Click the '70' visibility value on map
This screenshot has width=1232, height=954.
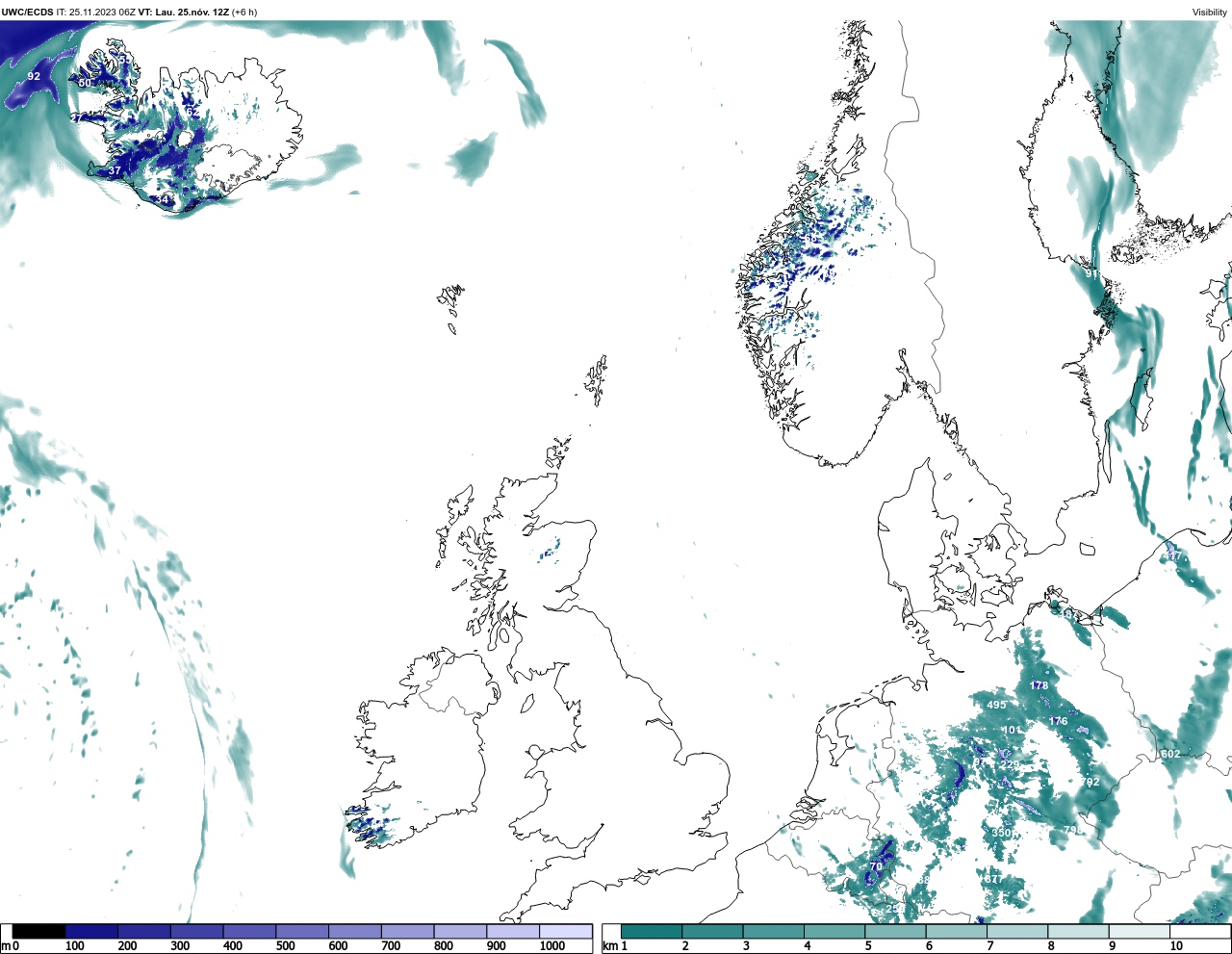(876, 866)
